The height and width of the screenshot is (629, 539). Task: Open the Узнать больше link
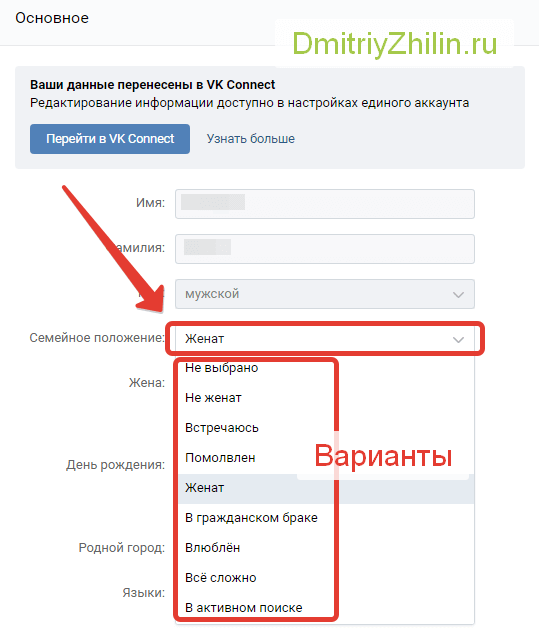[251, 139]
